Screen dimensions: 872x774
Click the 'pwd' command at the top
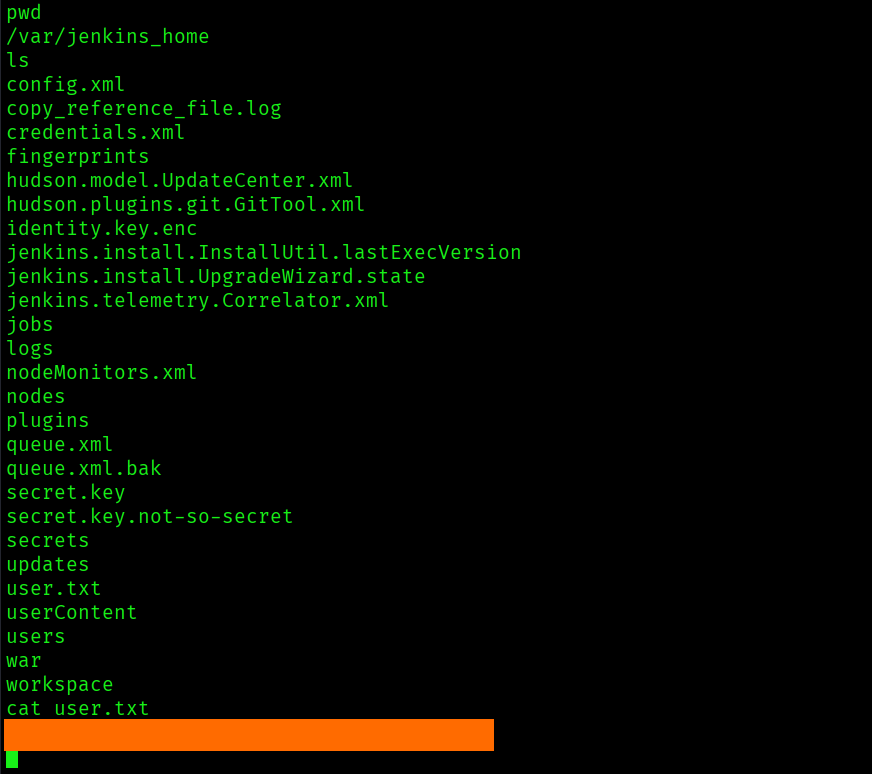click(24, 13)
